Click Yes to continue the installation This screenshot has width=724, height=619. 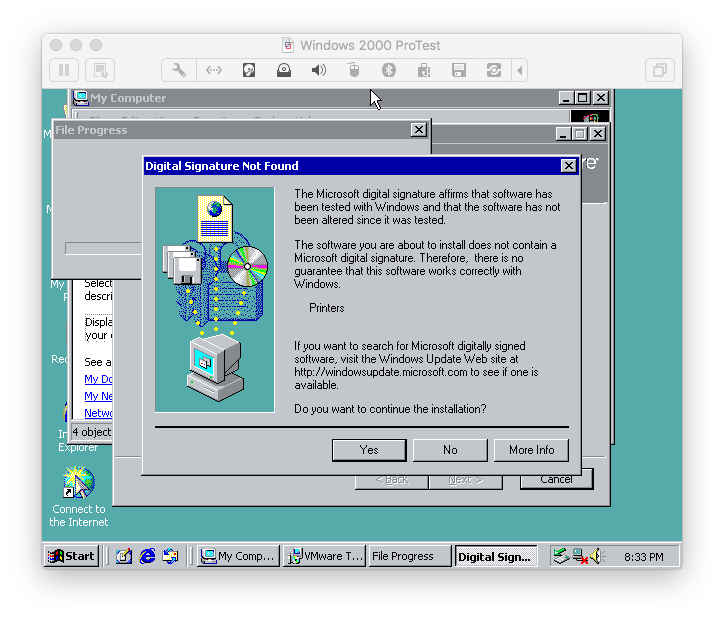tap(369, 450)
